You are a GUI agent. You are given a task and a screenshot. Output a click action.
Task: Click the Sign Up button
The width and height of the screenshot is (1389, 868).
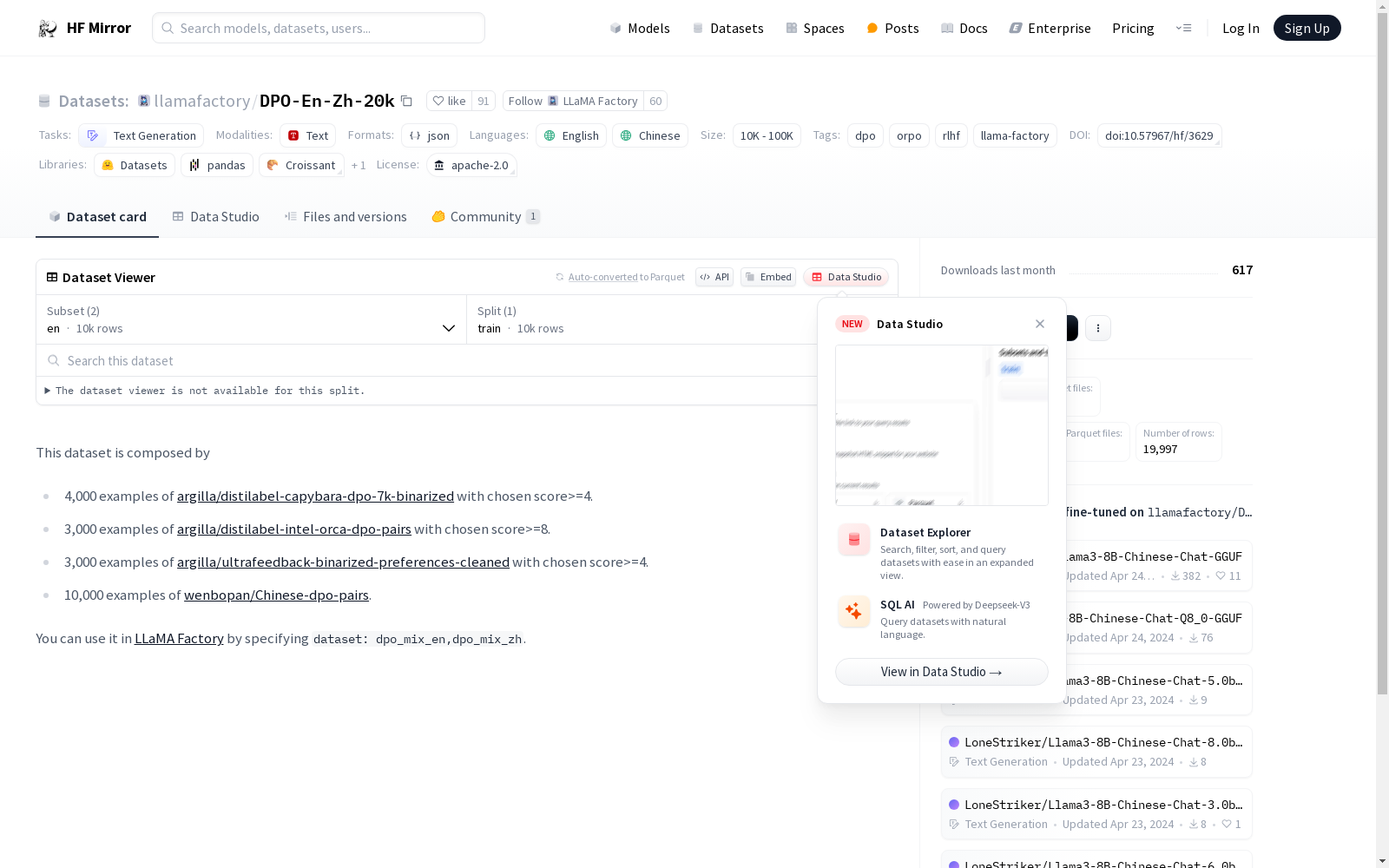(1307, 28)
